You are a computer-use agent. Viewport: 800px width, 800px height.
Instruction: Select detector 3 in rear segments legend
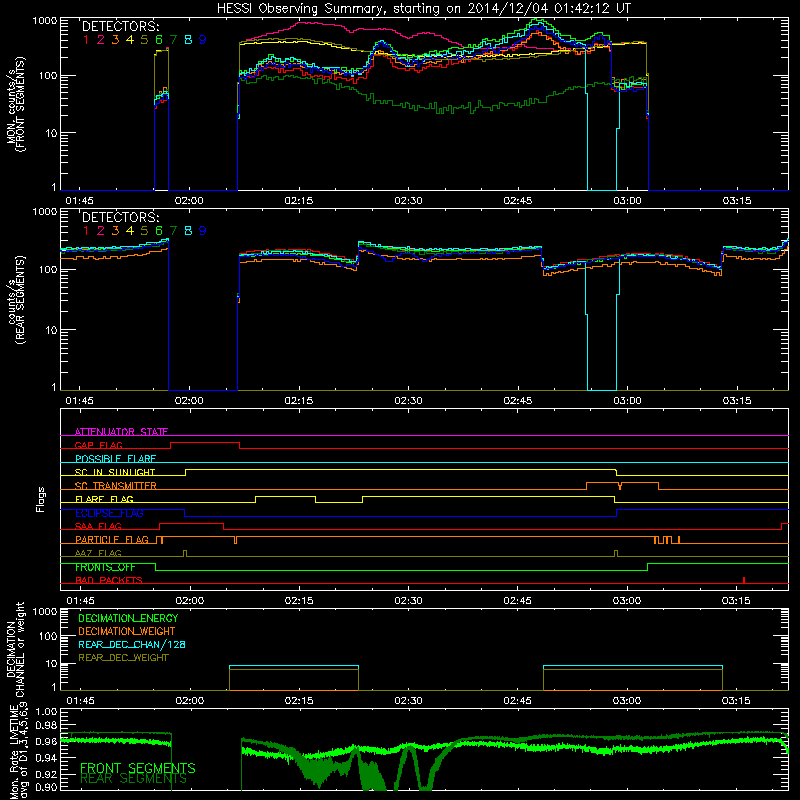coord(115,231)
